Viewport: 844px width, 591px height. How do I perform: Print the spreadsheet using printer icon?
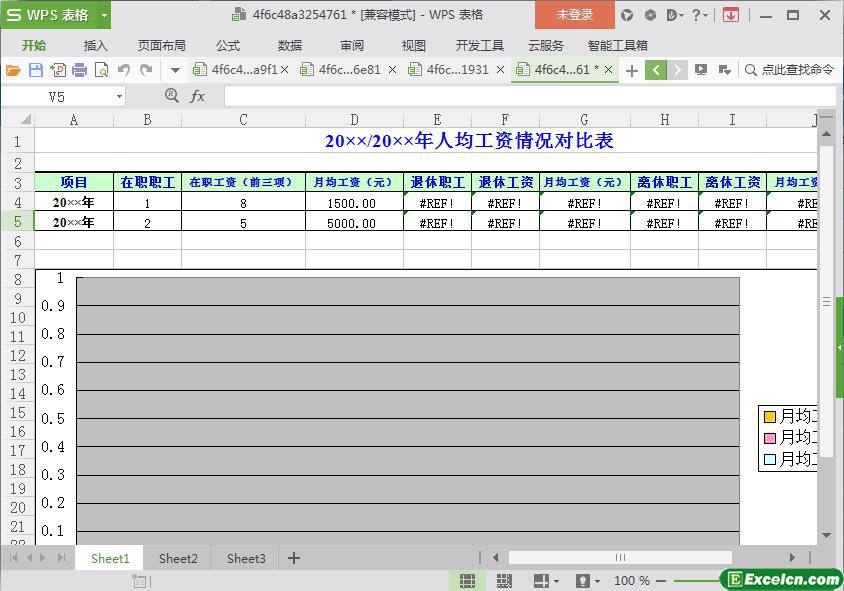79,70
